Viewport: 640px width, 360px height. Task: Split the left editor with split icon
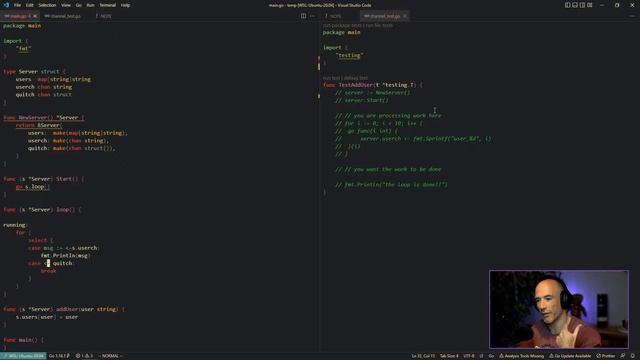[x=303, y=16]
